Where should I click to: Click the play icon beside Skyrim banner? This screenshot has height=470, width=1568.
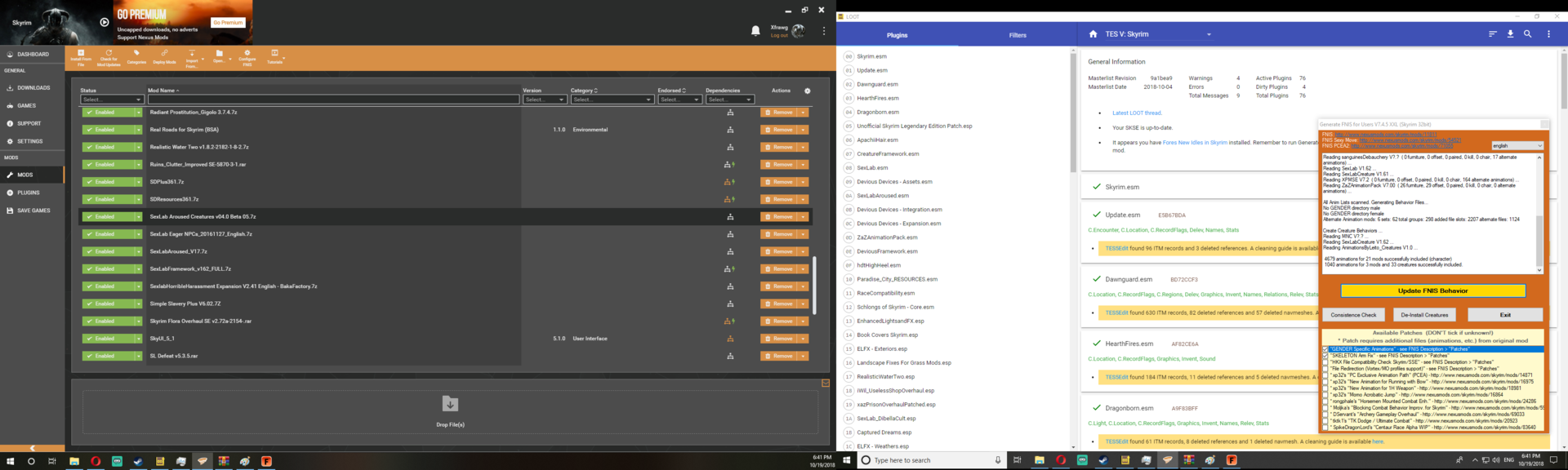(105, 22)
